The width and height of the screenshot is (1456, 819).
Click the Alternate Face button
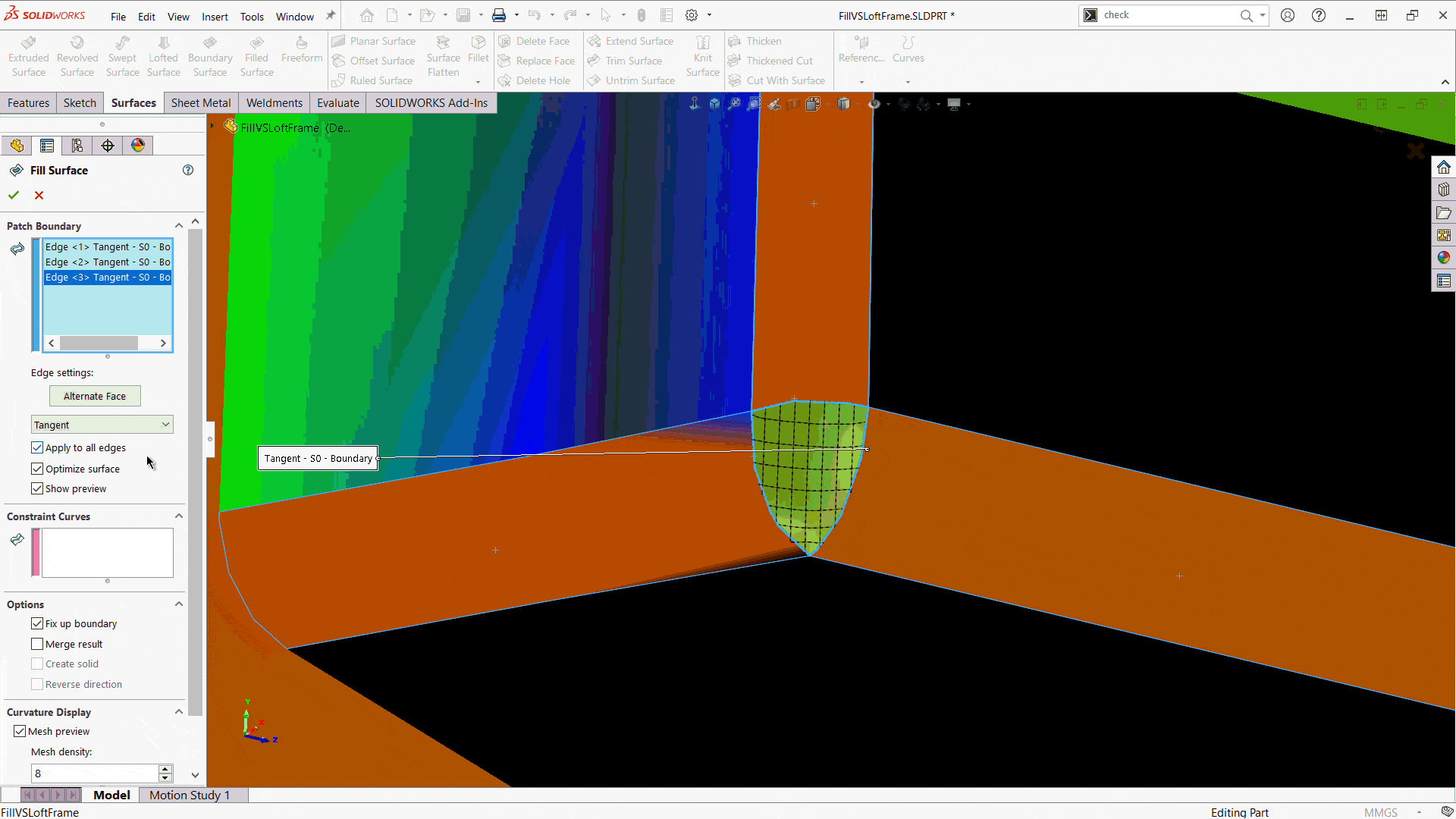[95, 396]
